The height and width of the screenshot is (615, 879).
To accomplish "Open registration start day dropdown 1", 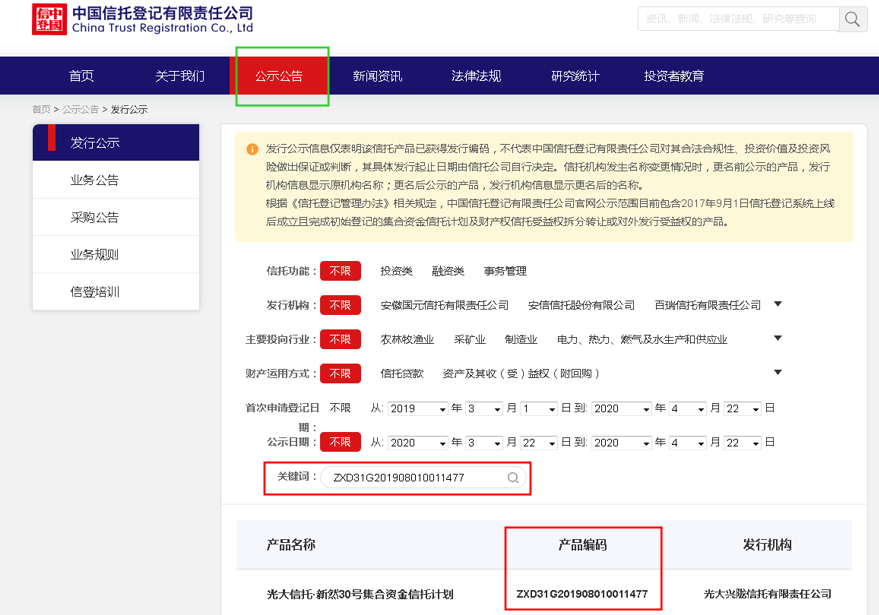I will click(538, 409).
